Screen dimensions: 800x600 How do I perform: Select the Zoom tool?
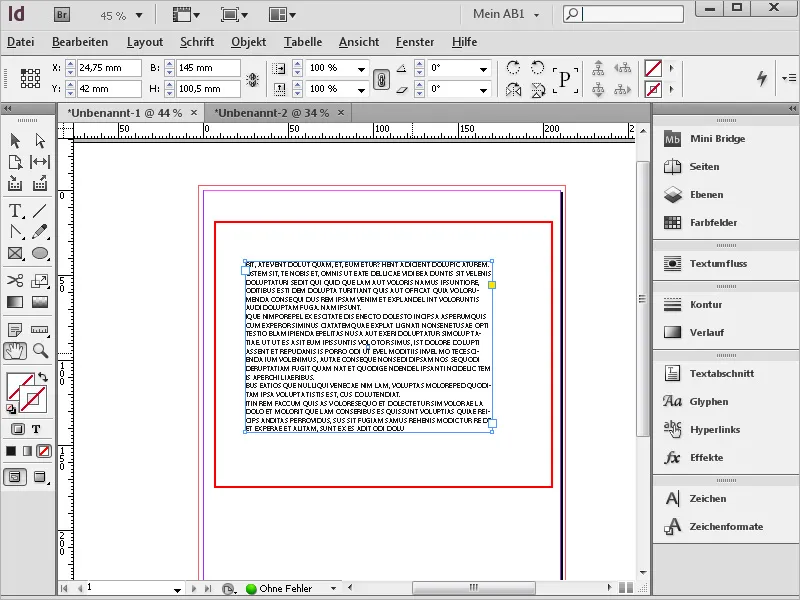point(38,350)
